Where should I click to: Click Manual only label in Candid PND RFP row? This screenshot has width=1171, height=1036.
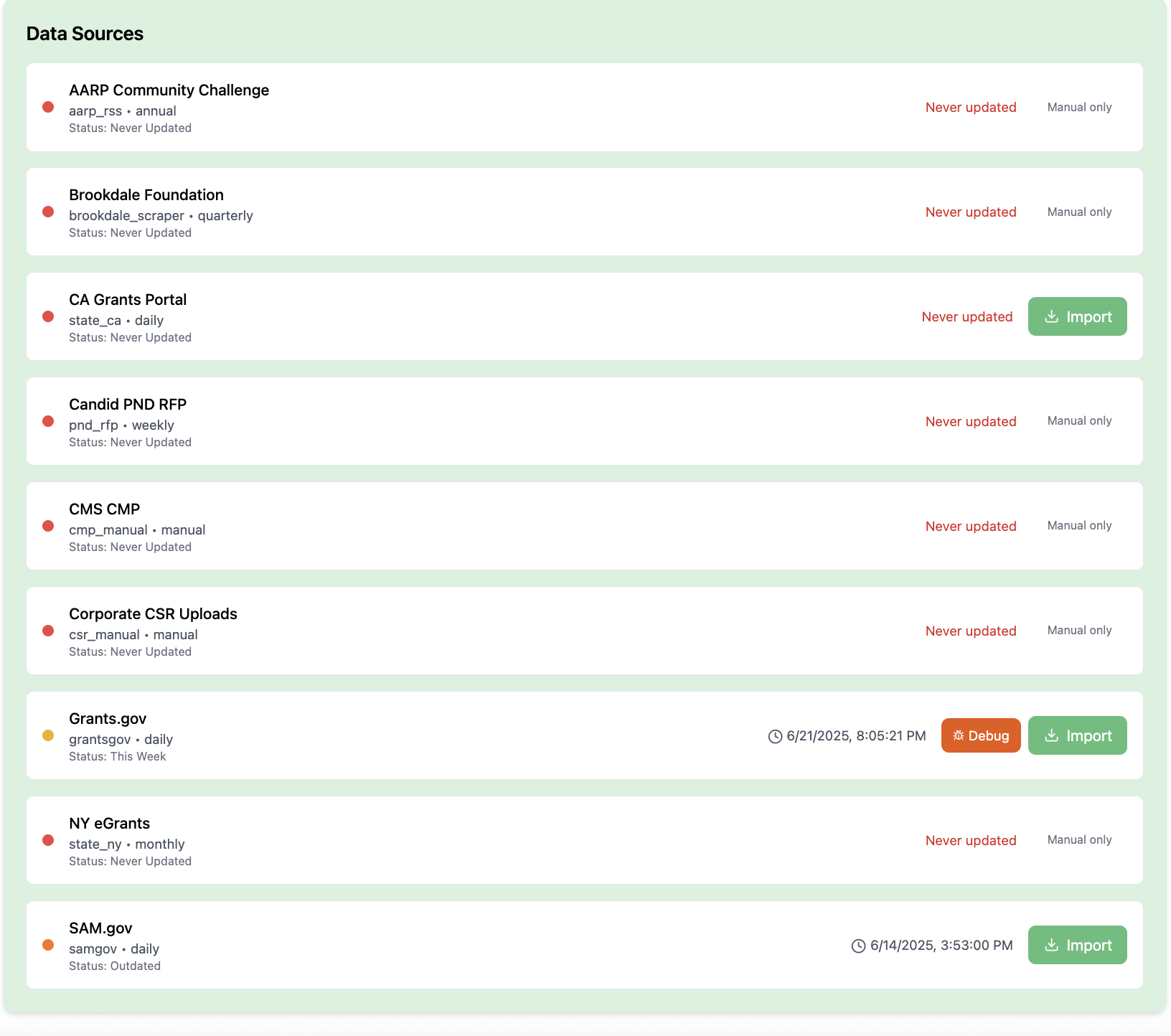pos(1079,420)
